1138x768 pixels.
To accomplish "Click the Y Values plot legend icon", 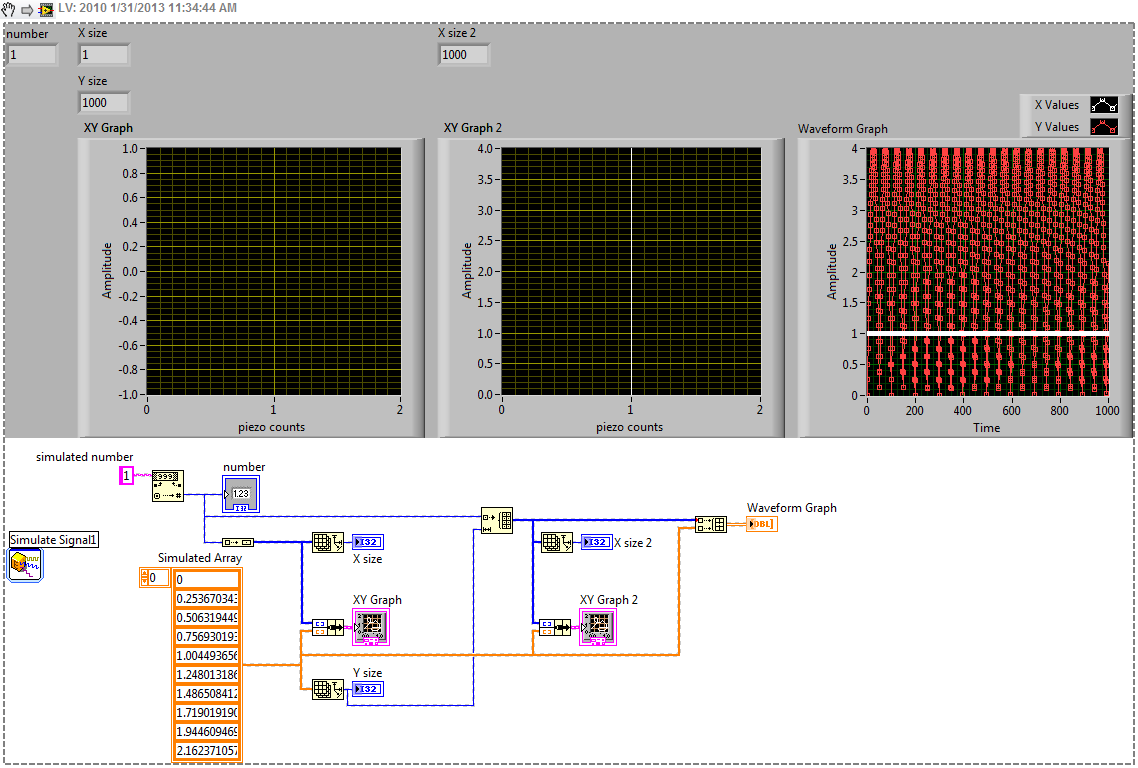I will 1104,127.
